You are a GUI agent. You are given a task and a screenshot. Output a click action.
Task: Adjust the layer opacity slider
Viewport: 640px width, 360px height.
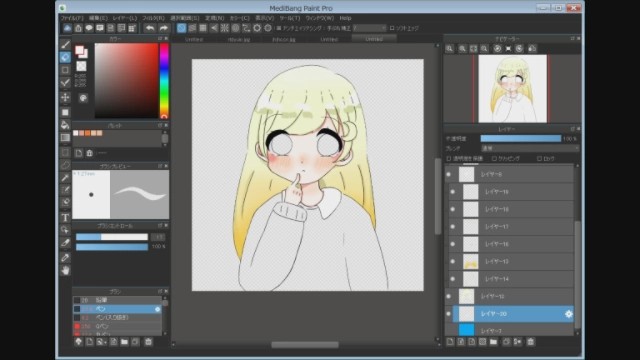(x=520, y=139)
